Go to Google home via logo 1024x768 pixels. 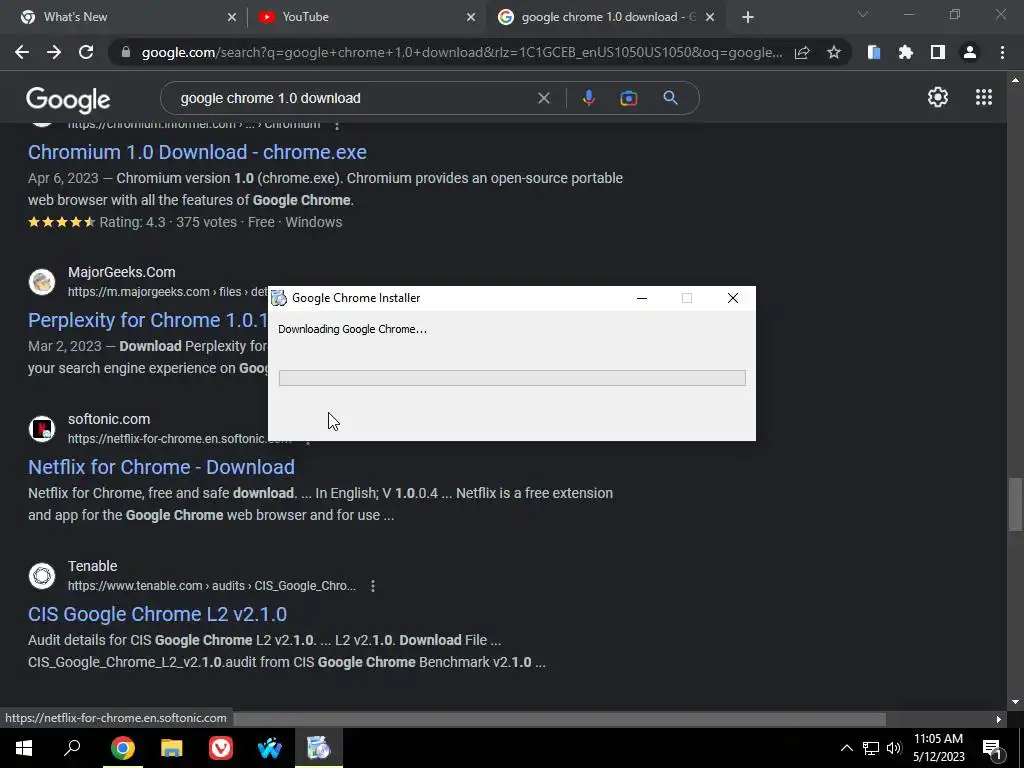(68, 99)
